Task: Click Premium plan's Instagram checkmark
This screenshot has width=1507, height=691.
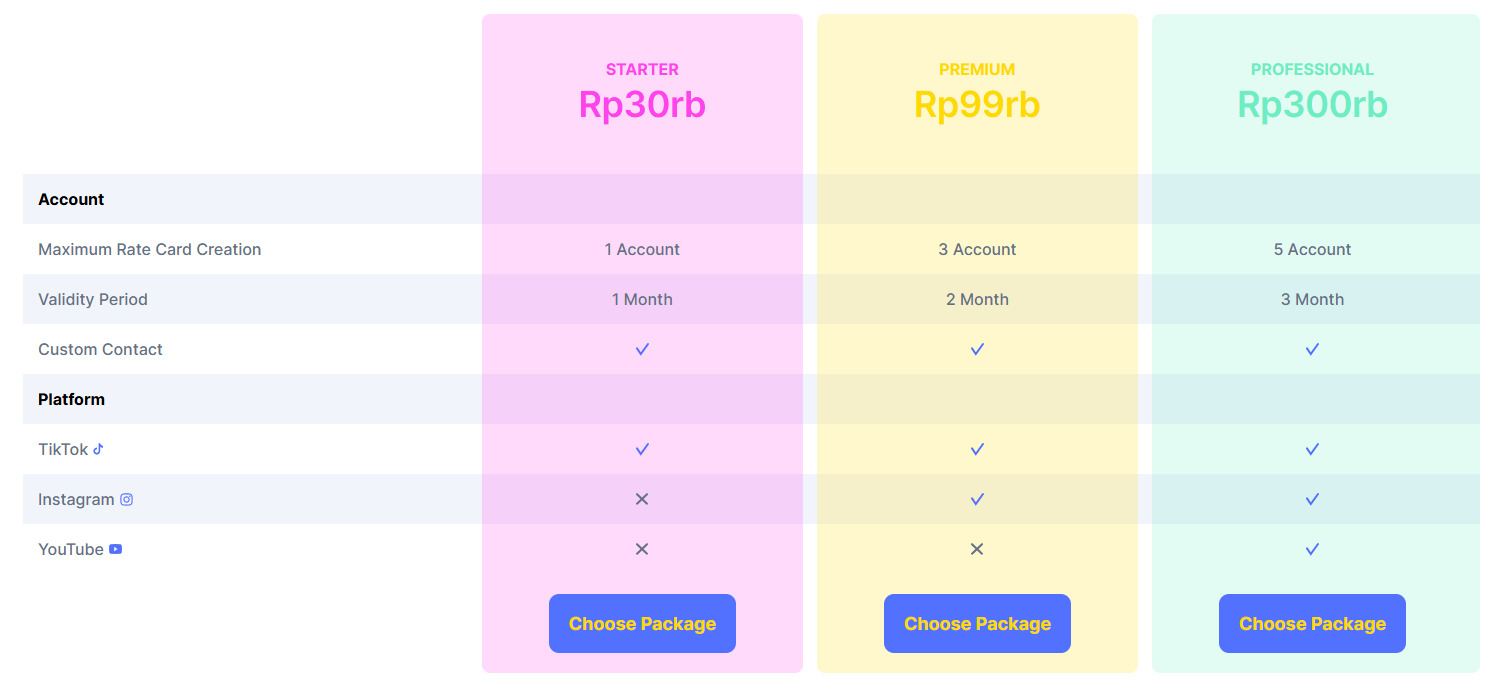Action: point(977,499)
